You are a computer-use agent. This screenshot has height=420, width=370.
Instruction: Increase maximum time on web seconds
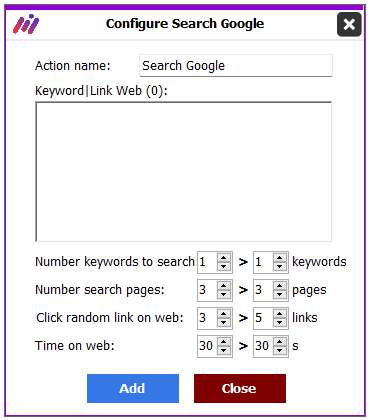[280, 342]
